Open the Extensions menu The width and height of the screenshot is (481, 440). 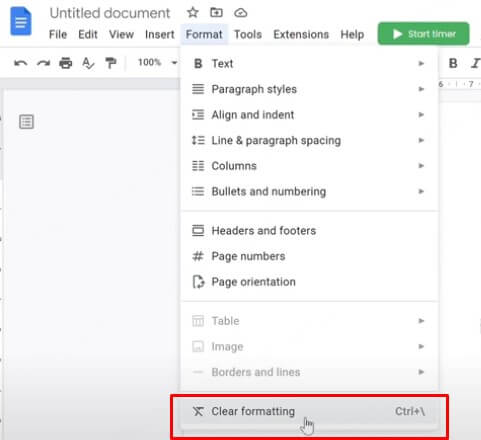[x=301, y=34]
